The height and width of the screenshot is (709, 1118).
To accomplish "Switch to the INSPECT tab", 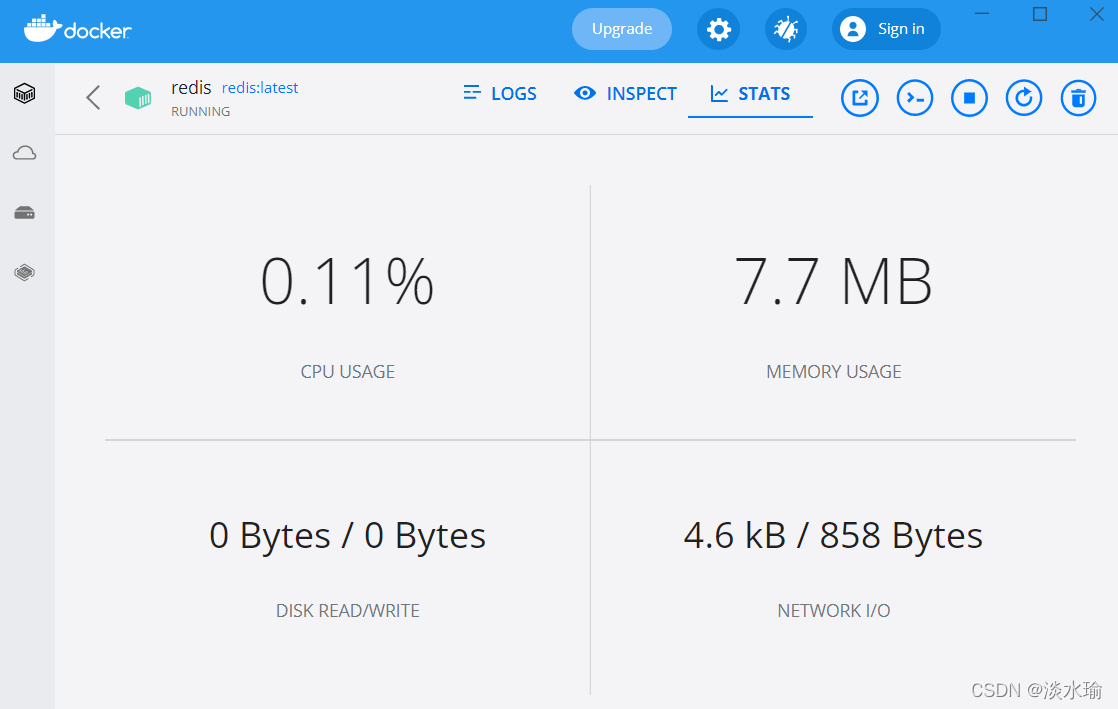I will (625, 93).
